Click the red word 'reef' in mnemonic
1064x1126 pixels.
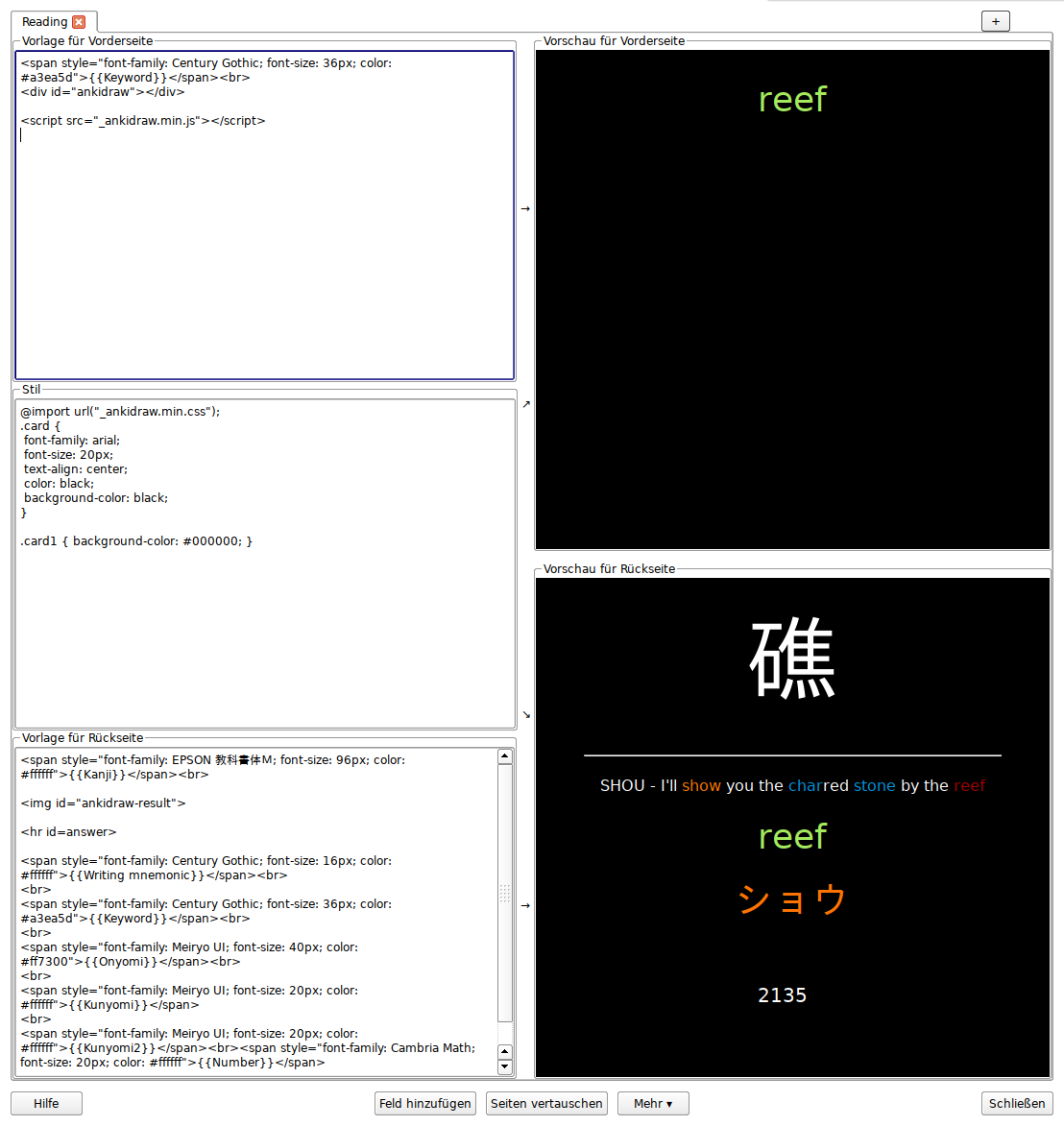[x=969, y=785]
